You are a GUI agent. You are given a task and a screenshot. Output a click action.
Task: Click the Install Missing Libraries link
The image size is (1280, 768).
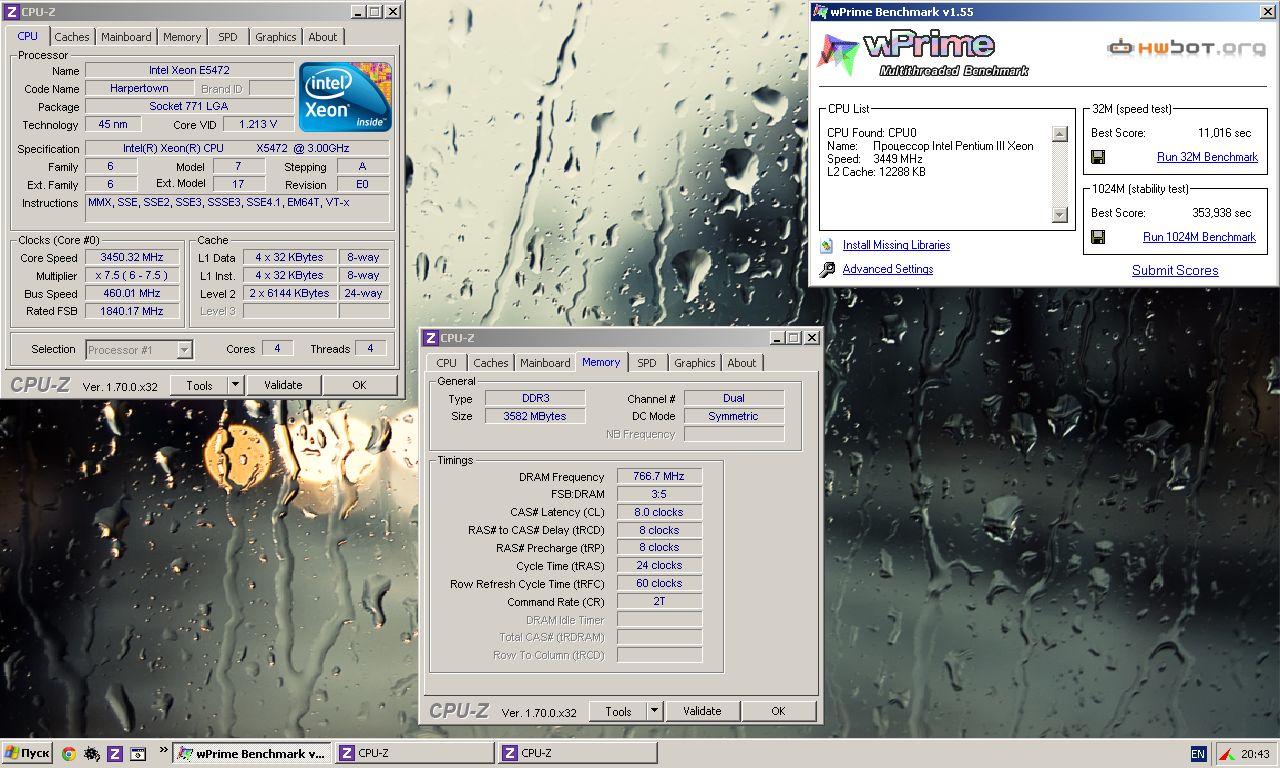click(x=896, y=245)
